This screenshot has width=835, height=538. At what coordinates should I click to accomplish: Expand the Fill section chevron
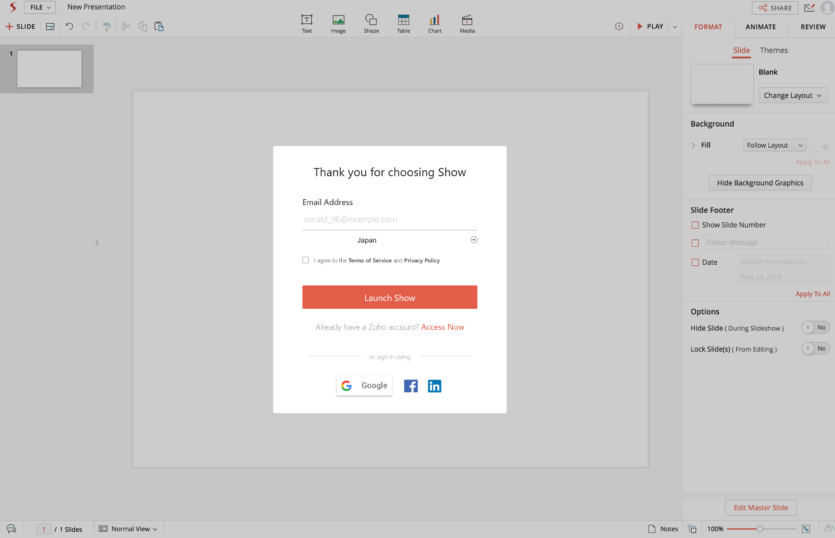pyautogui.click(x=693, y=145)
